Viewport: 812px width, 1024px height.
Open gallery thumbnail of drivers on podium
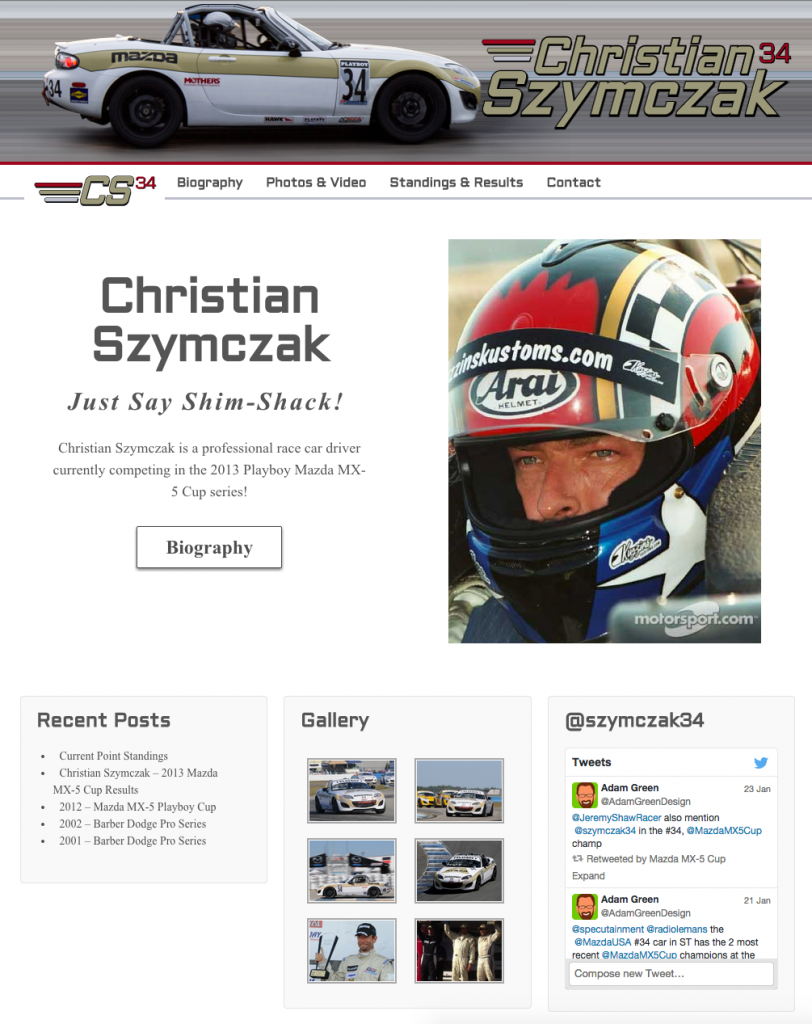(x=459, y=950)
